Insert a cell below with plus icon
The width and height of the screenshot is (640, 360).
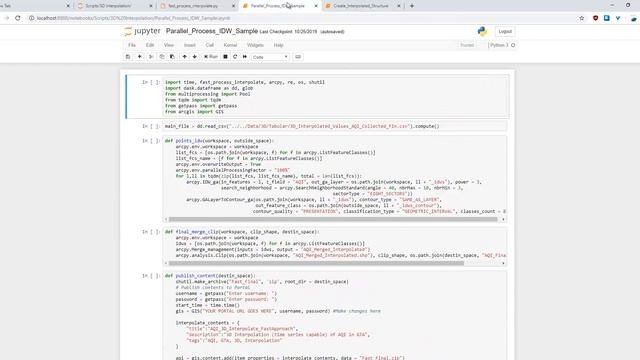(x=139, y=57)
